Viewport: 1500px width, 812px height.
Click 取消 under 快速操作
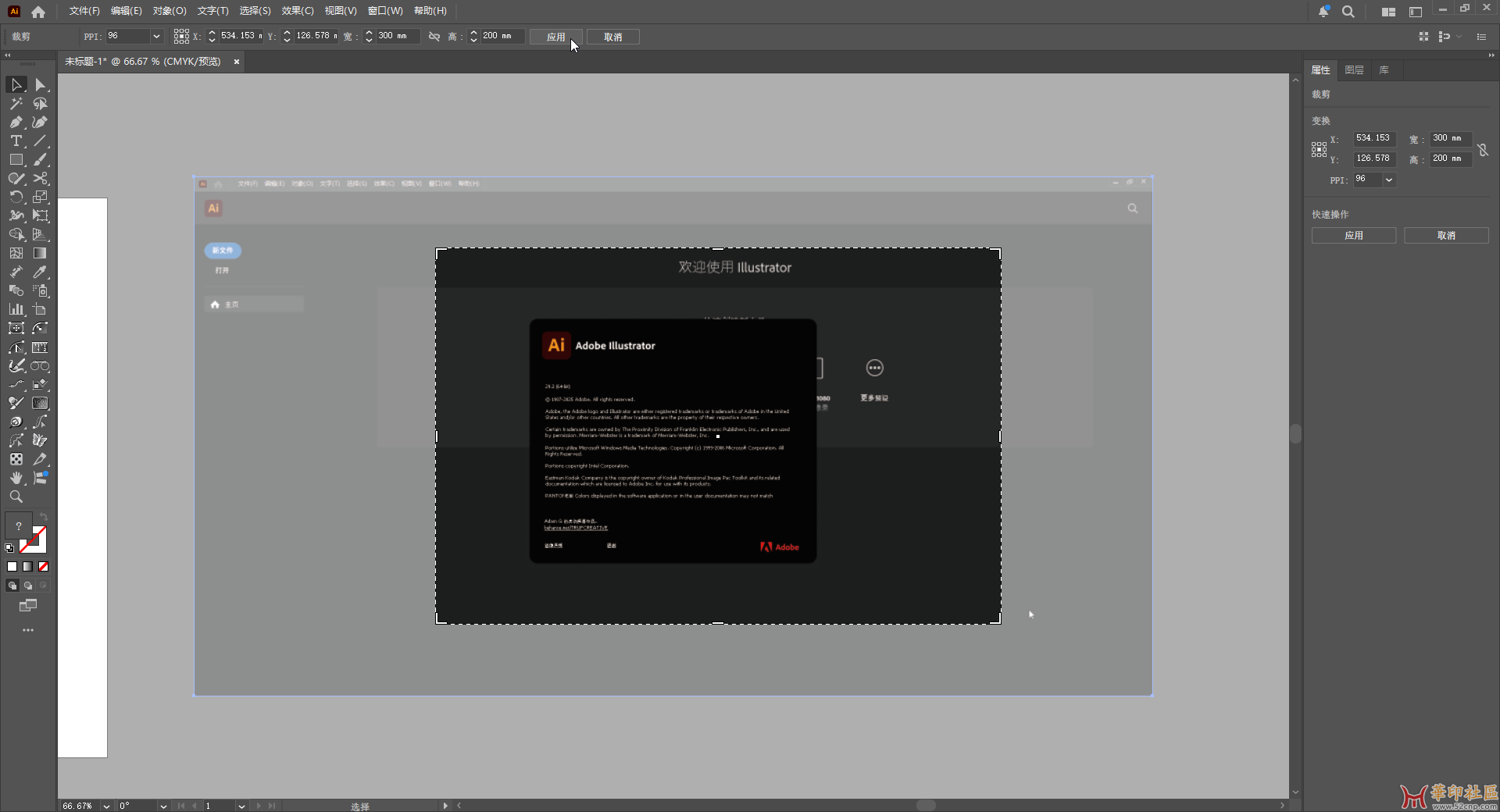tap(1446, 235)
